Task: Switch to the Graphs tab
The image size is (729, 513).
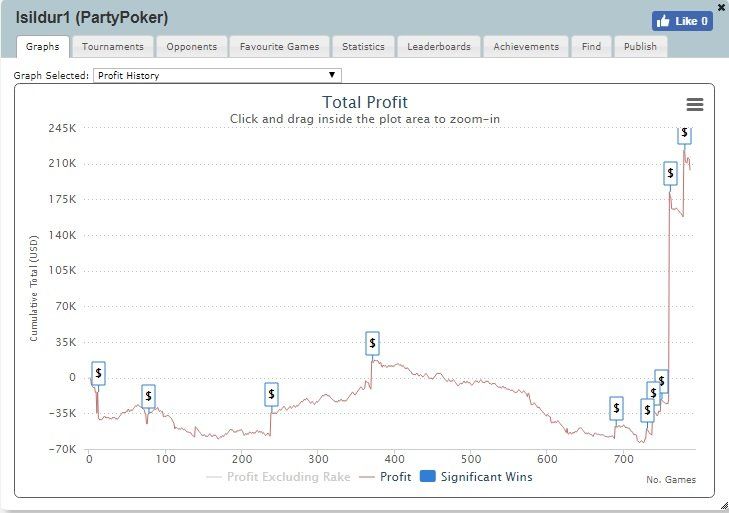Action: pos(43,47)
